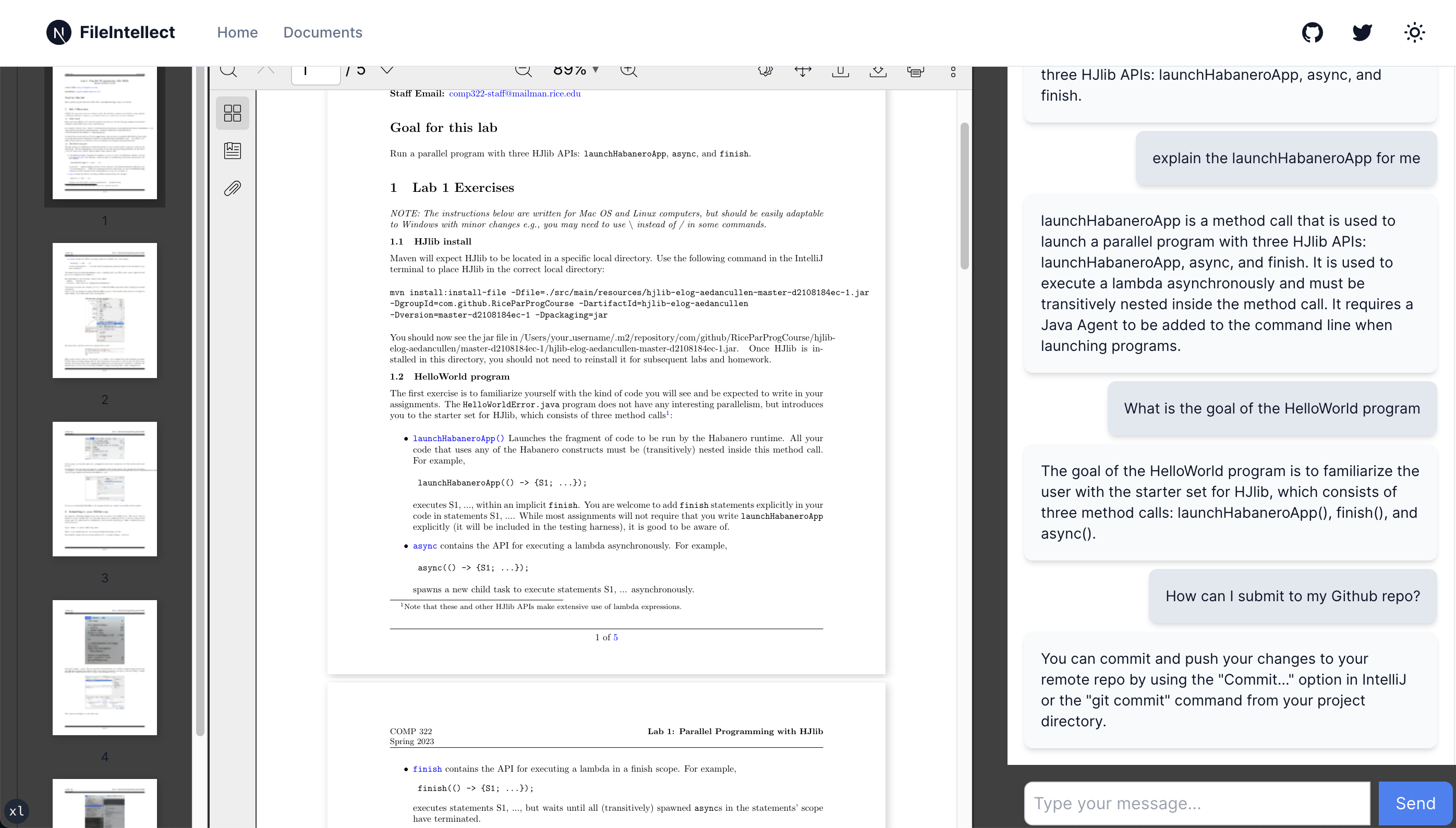Image resolution: width=1456 pixels, height=828 pixels.
Task: Open the Twitter link icon
Action: coord(1362,32)
